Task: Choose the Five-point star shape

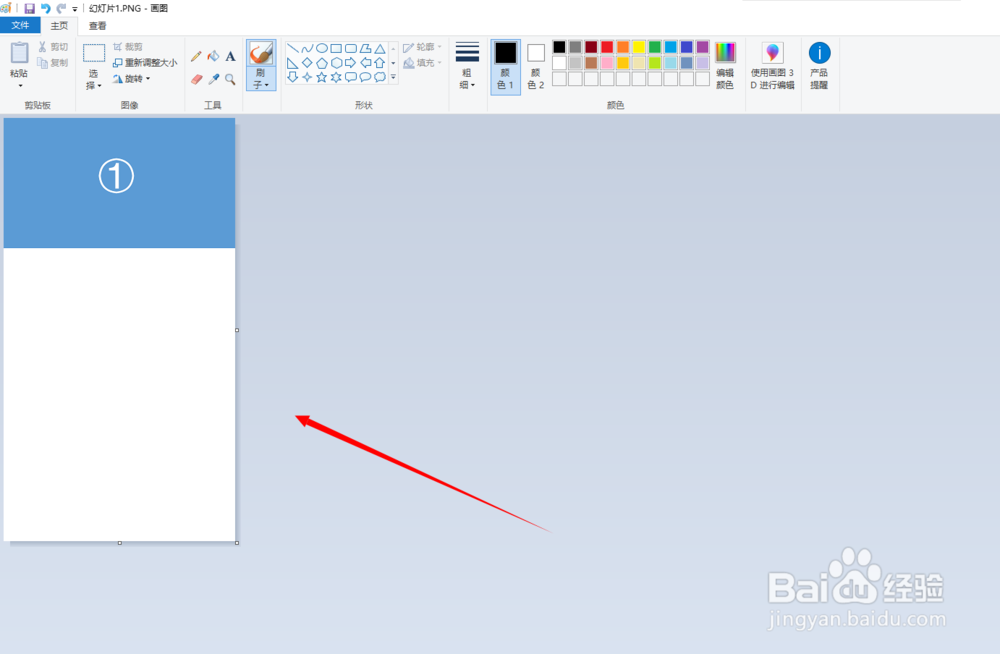Action: (x=322, y=77)
